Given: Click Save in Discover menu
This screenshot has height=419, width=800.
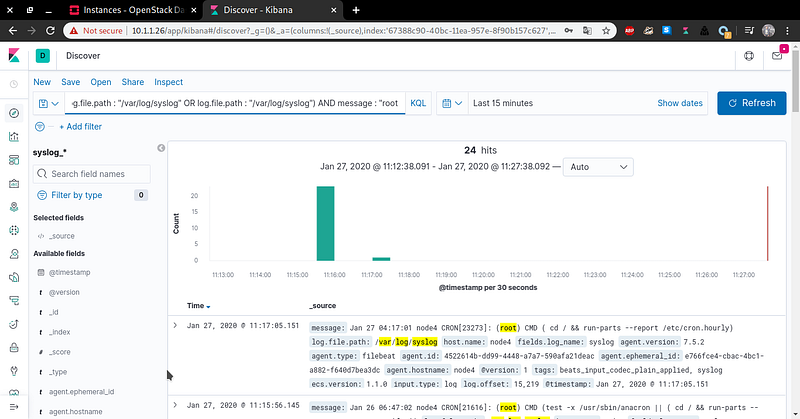Looking at the screenshot, I should pos(70,82).
